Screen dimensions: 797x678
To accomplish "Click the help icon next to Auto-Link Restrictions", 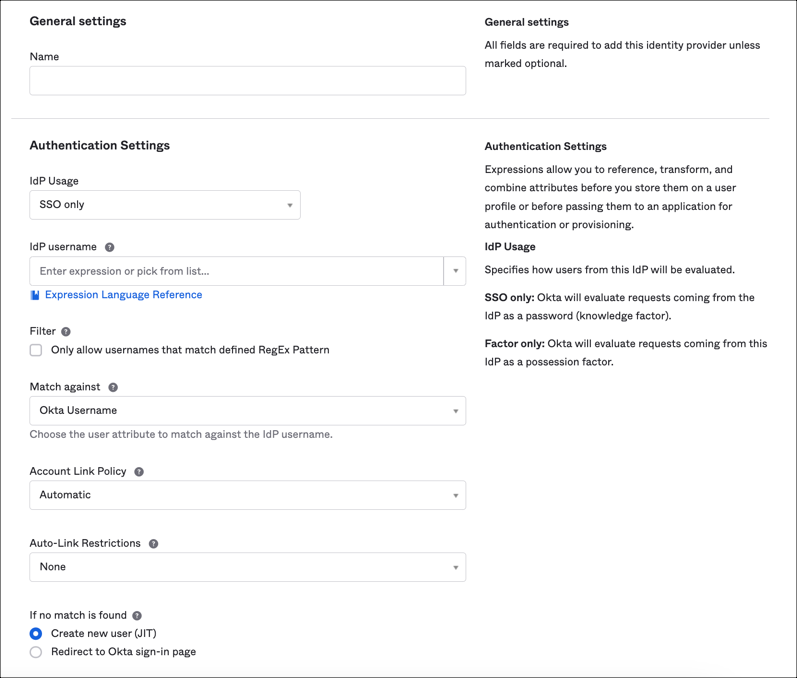I will pyautogui.click(x=153, y=543).
